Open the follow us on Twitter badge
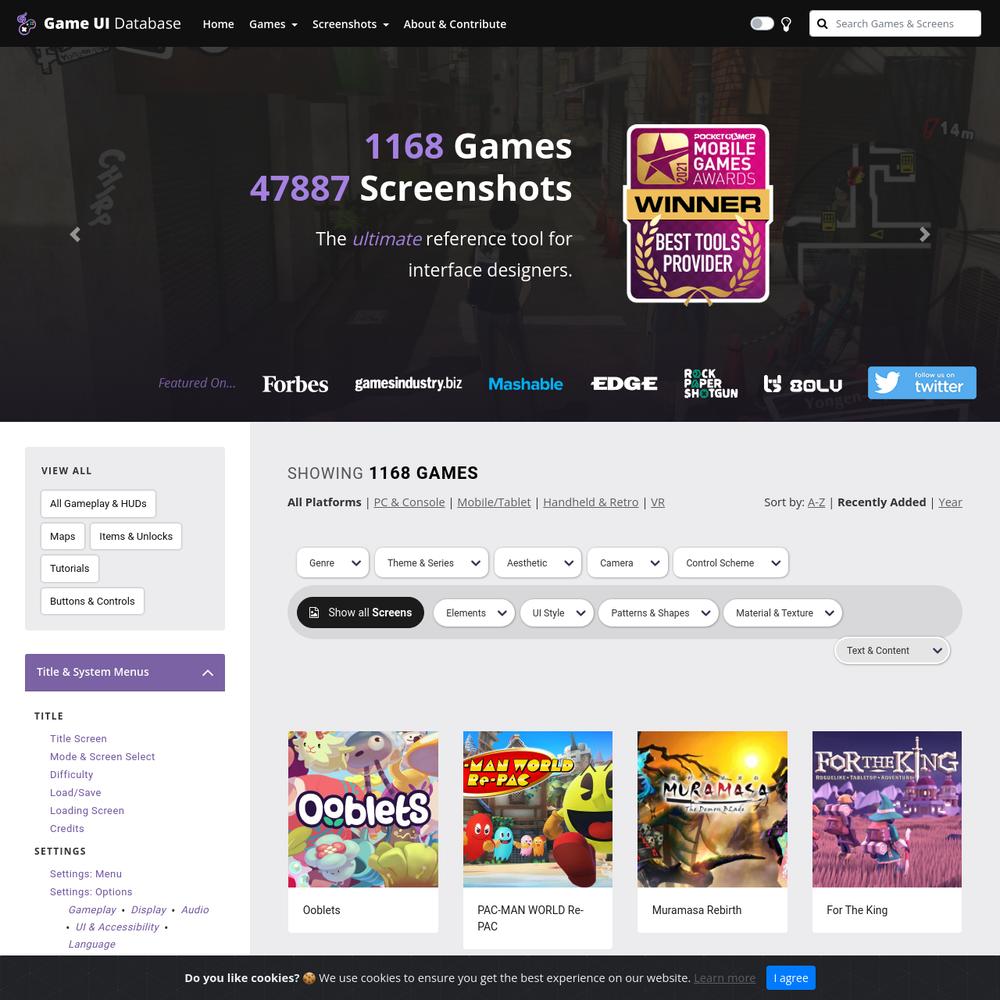The height and width of the screenshot is (1000, 1000). click(x=922, y=383)
